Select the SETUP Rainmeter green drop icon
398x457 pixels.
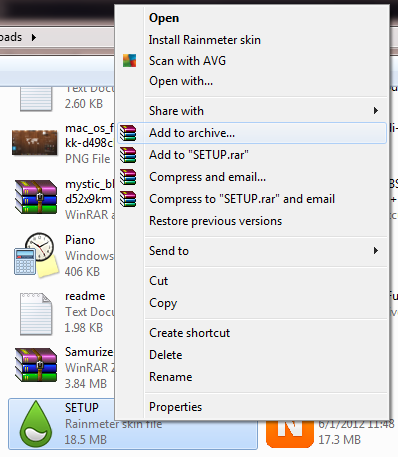point(36,424)
